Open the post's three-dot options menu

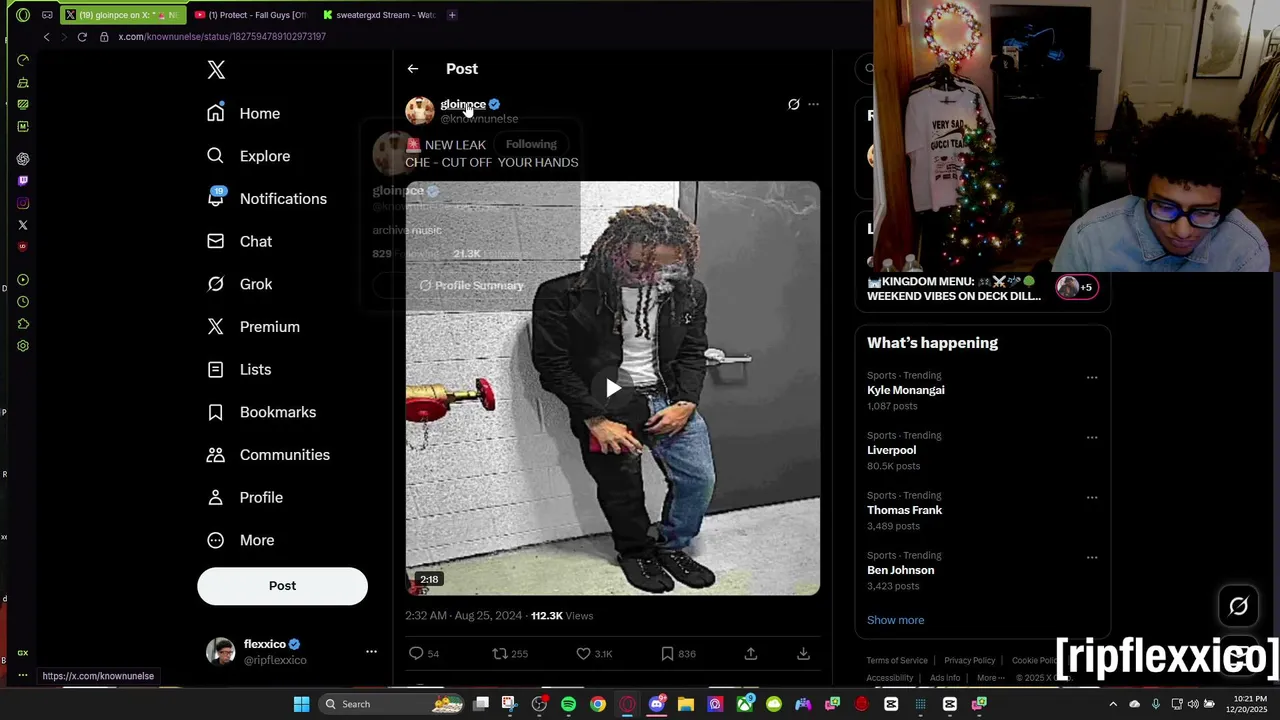tap(813, 104)
